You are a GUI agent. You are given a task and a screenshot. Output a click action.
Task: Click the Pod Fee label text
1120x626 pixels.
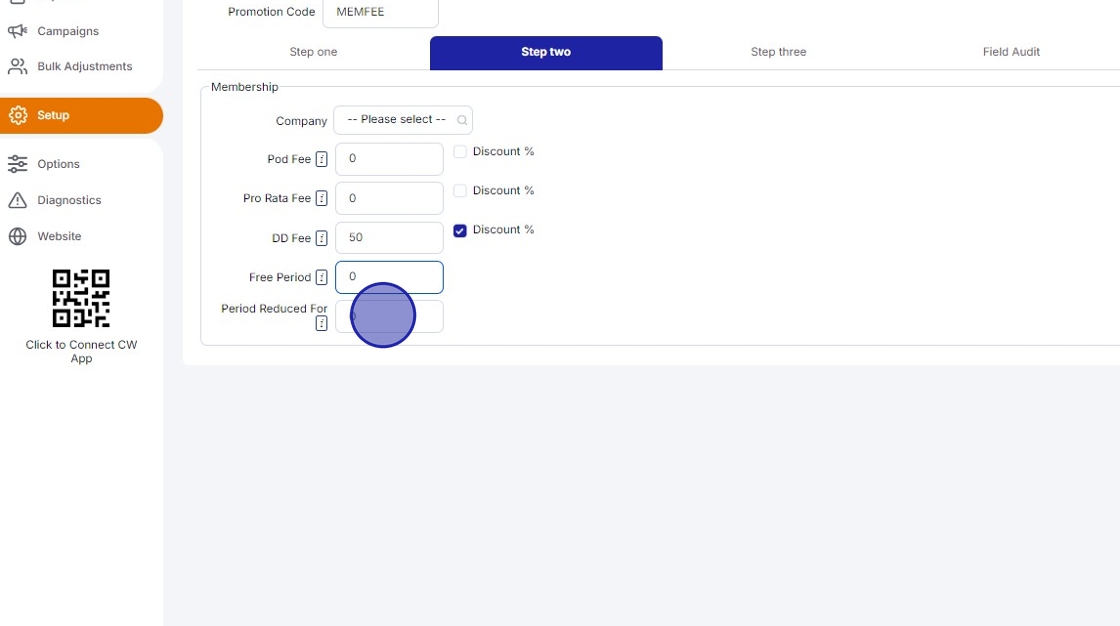[x=289, y=159]
